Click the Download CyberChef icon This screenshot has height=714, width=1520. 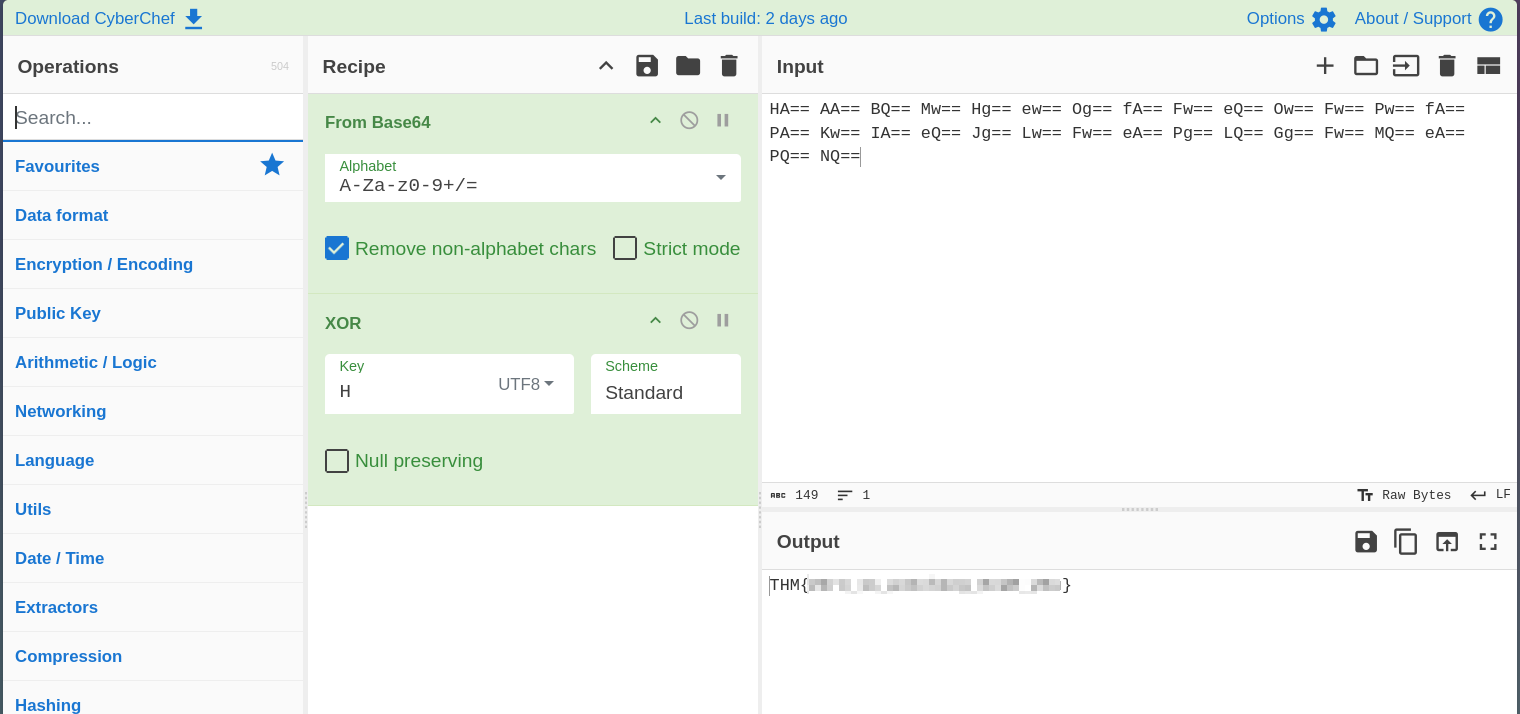(x=194, y=19)
